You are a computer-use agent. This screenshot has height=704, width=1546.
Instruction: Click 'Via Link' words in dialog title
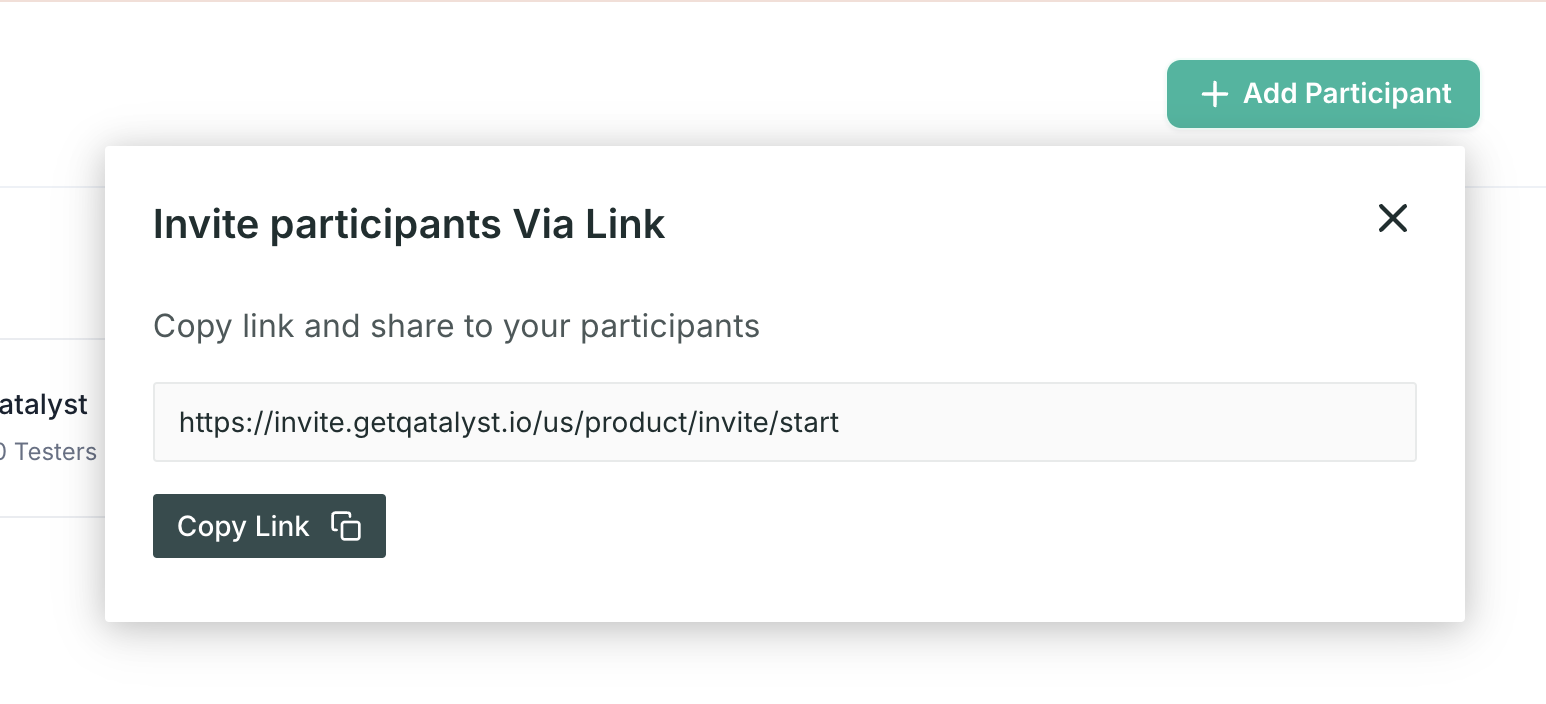pos(589,224)
